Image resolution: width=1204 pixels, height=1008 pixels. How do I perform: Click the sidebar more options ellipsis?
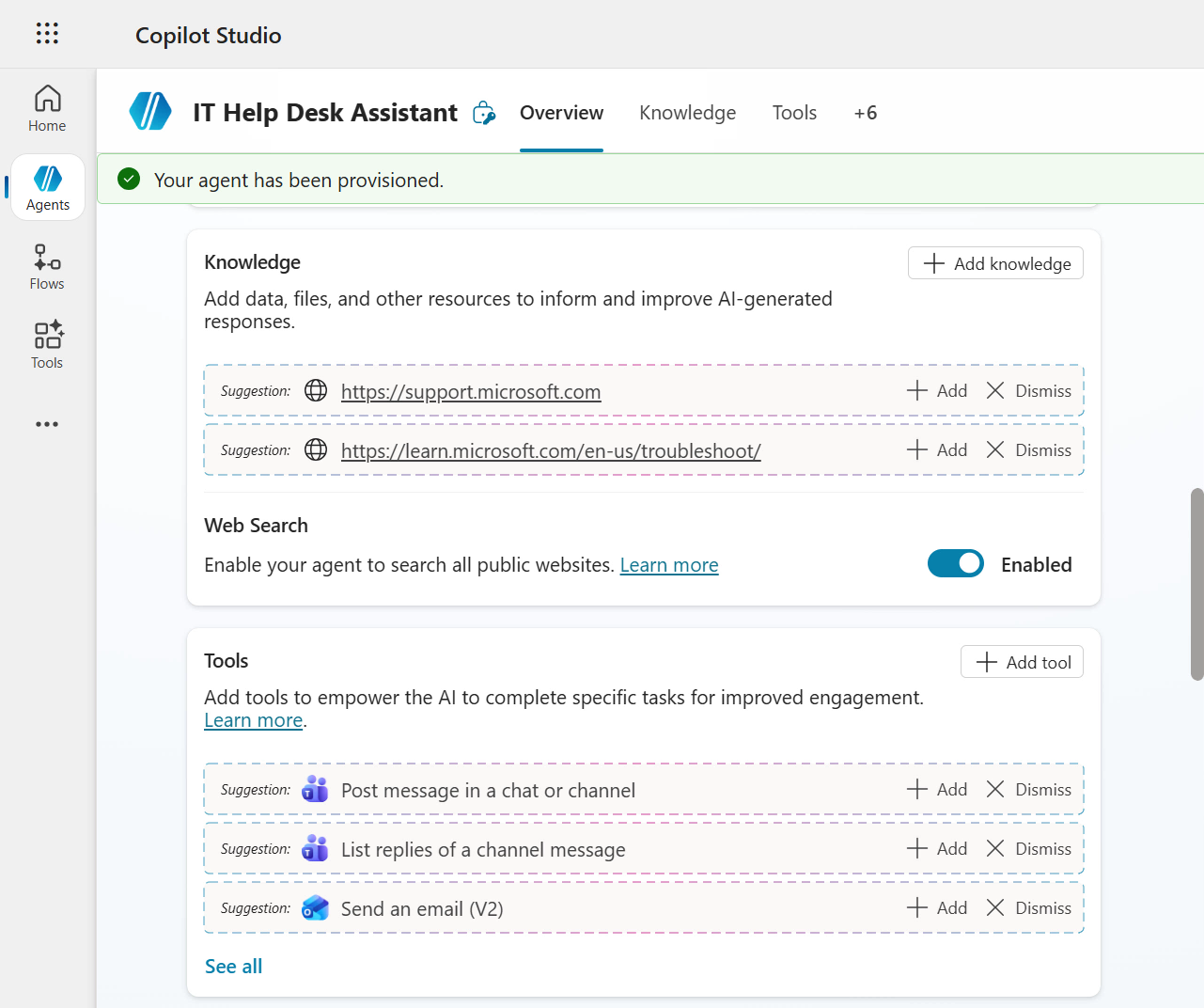[47, 424]
